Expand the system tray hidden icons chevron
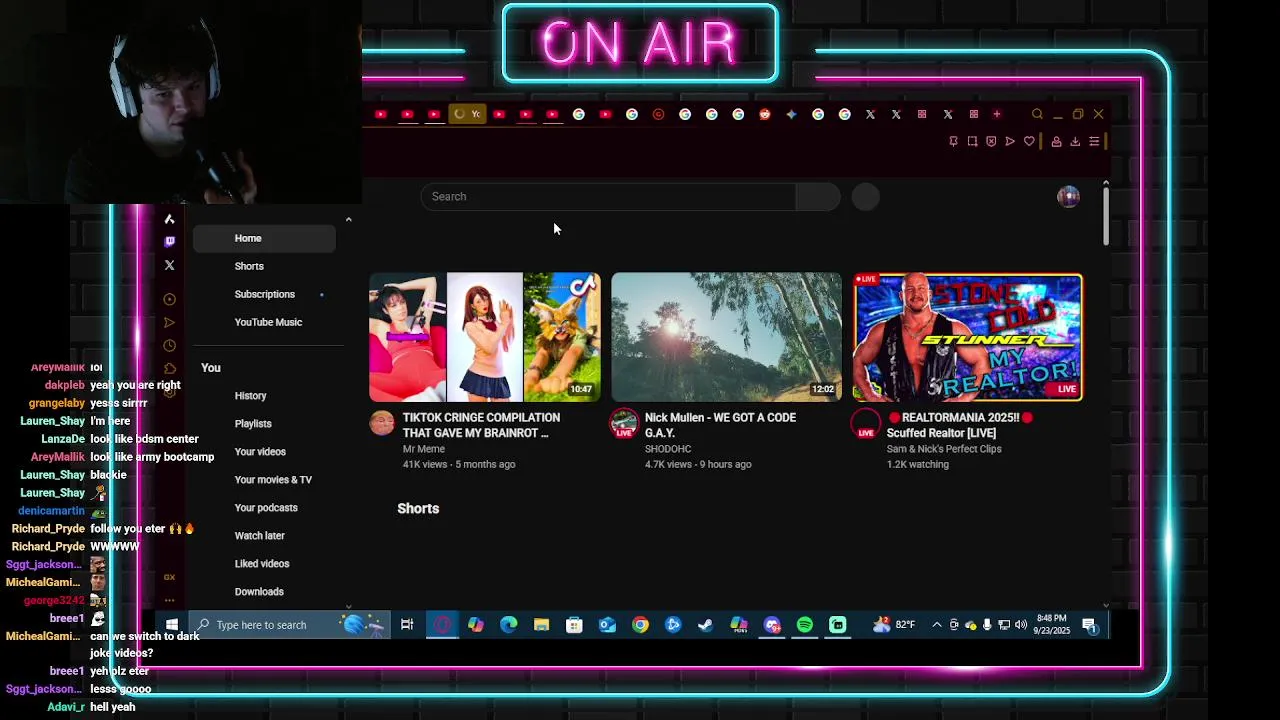1280x720 pixels. tap(936, 625)
